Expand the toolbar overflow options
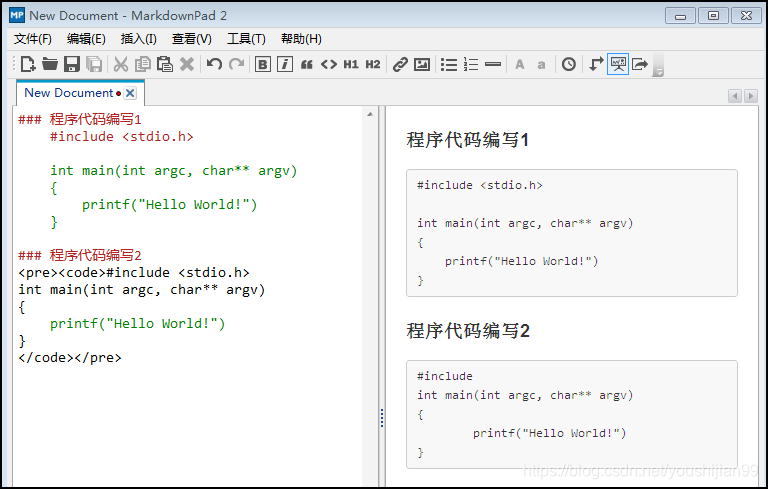768x489 pixels. [658, 66]
